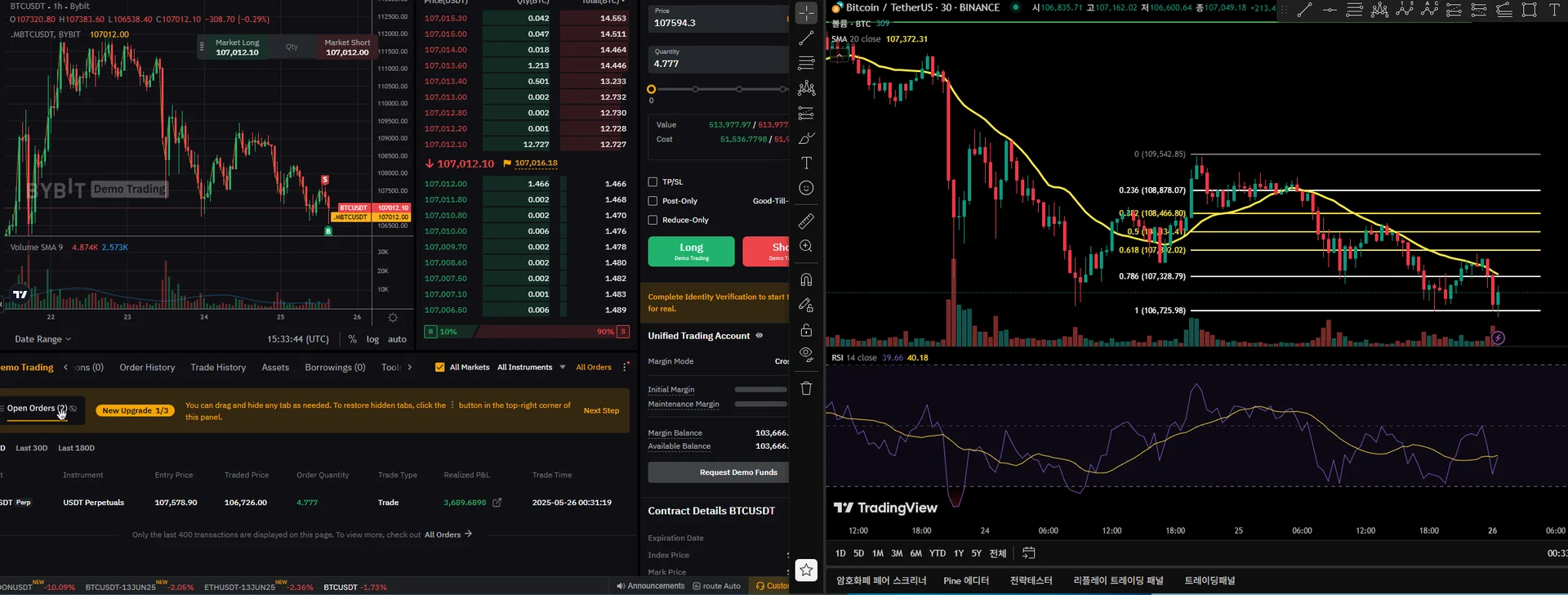The height and width of the screenshot is (595, 1568).
Task: Open the prediction and measurement tools icon
Action: point(806,113)
